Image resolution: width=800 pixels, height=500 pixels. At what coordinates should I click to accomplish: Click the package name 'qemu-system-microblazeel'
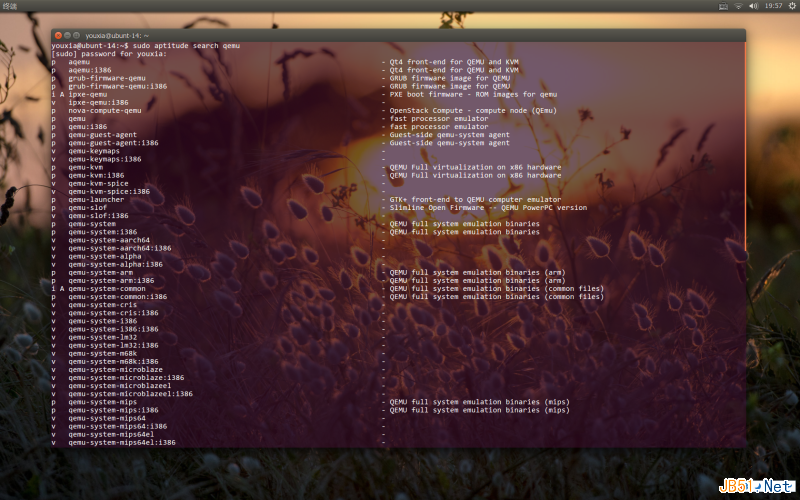click(120, 386)
